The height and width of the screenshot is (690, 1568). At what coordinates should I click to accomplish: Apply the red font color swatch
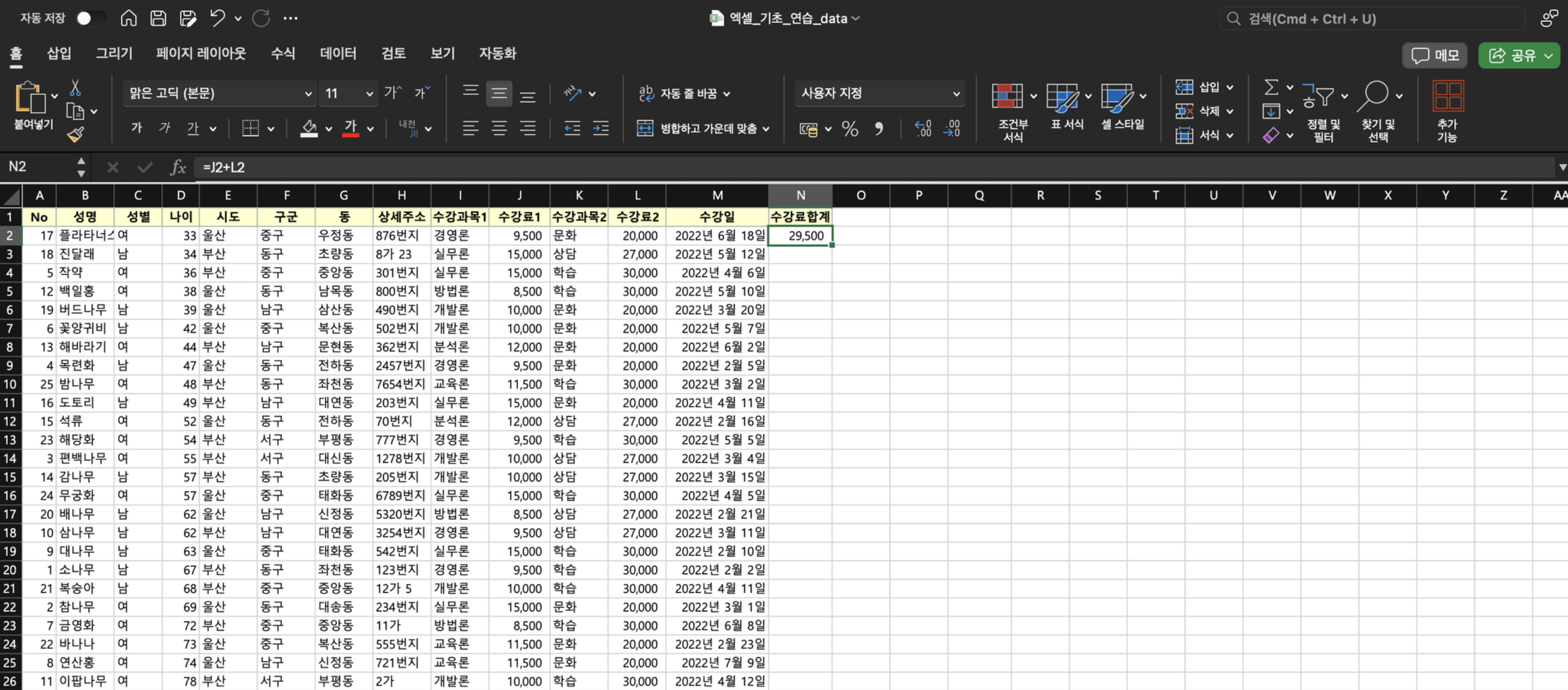tap(350, 128)
